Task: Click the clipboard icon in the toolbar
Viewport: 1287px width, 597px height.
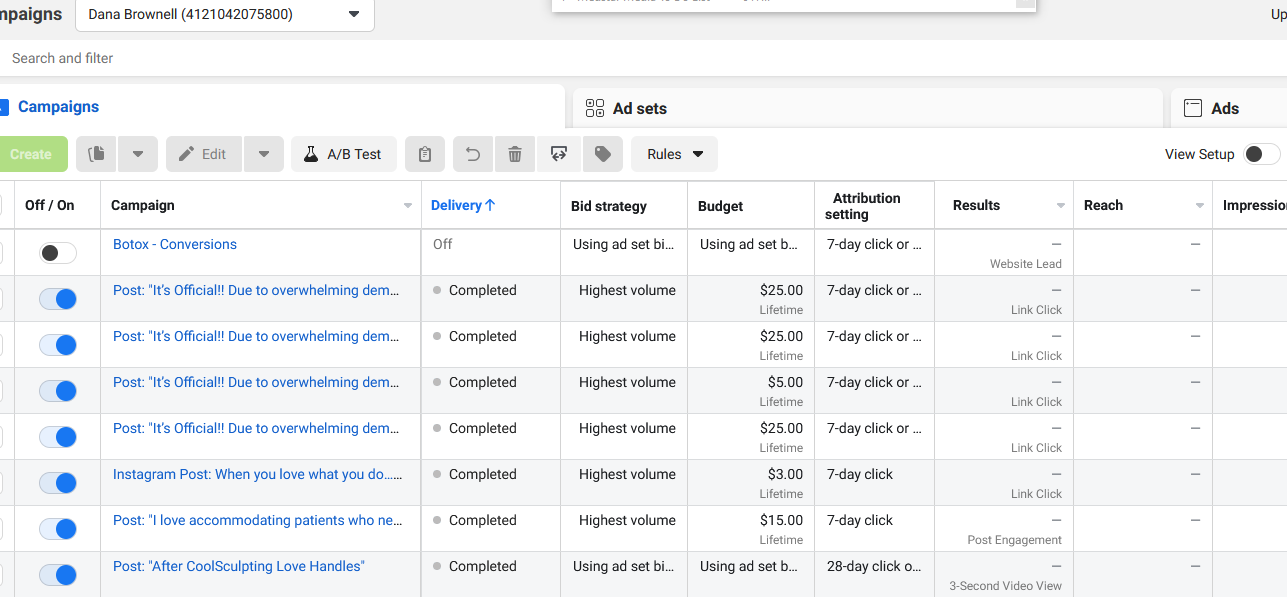Action: (425, 154)
